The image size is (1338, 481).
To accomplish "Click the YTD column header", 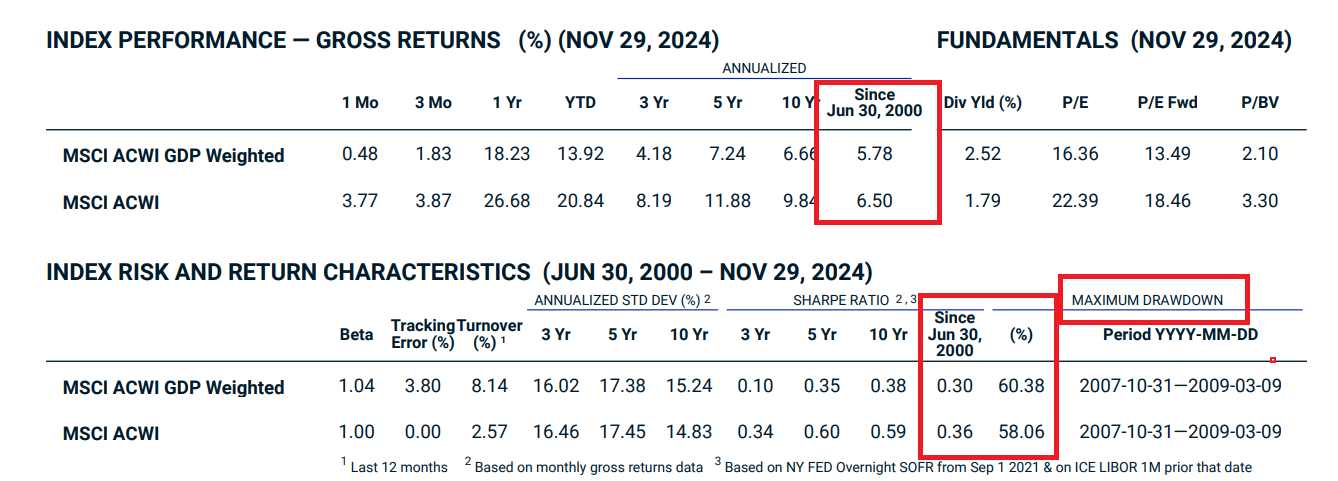I will click(x=580, y=102).
